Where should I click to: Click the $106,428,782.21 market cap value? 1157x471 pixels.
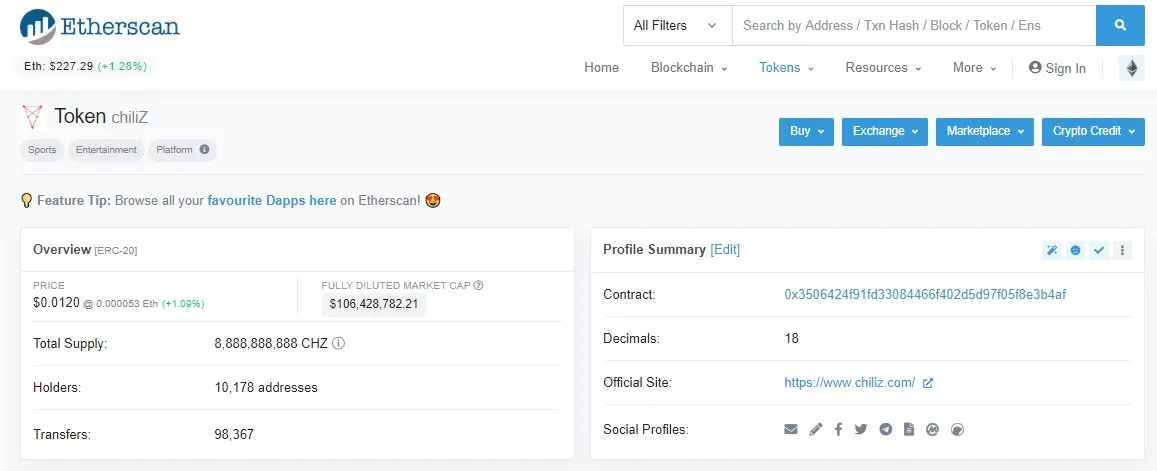(374, 304)
